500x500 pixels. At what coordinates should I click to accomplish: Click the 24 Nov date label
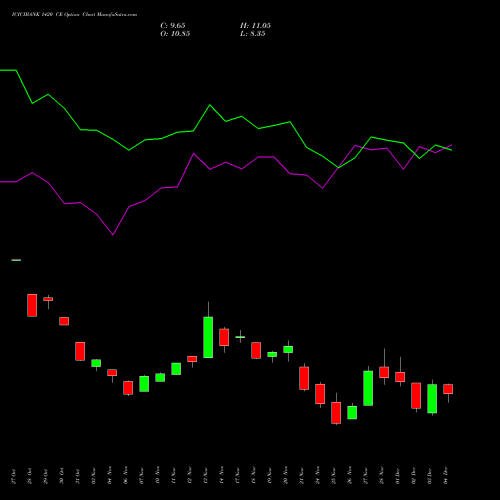(x=318, y=476)
